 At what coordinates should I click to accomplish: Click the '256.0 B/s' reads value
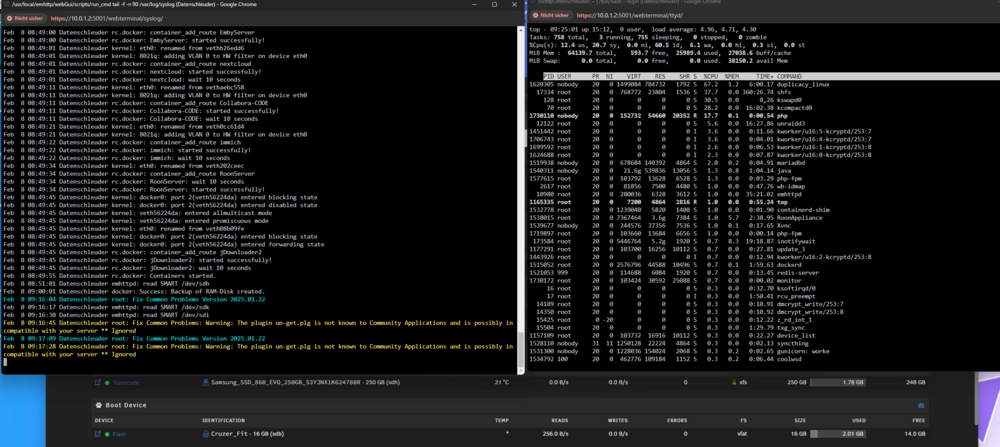pos(555,434)
